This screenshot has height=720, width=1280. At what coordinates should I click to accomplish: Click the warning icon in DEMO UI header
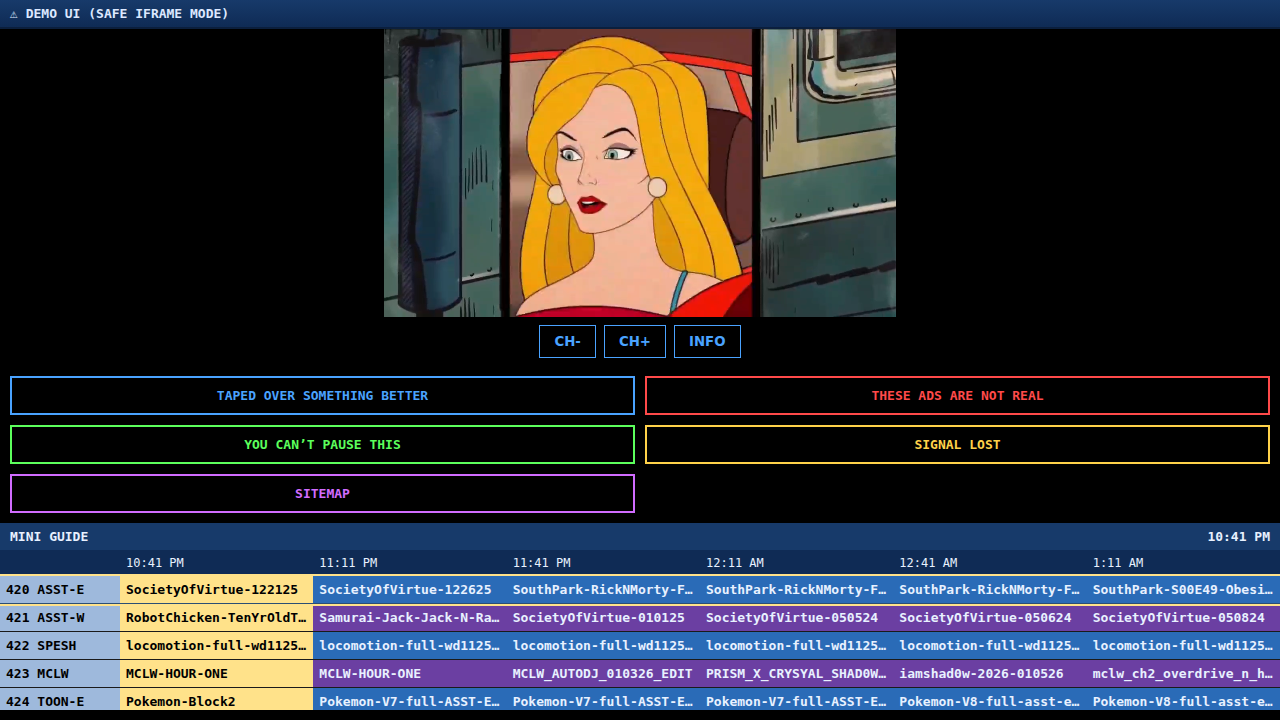click(x=14, y=14)
